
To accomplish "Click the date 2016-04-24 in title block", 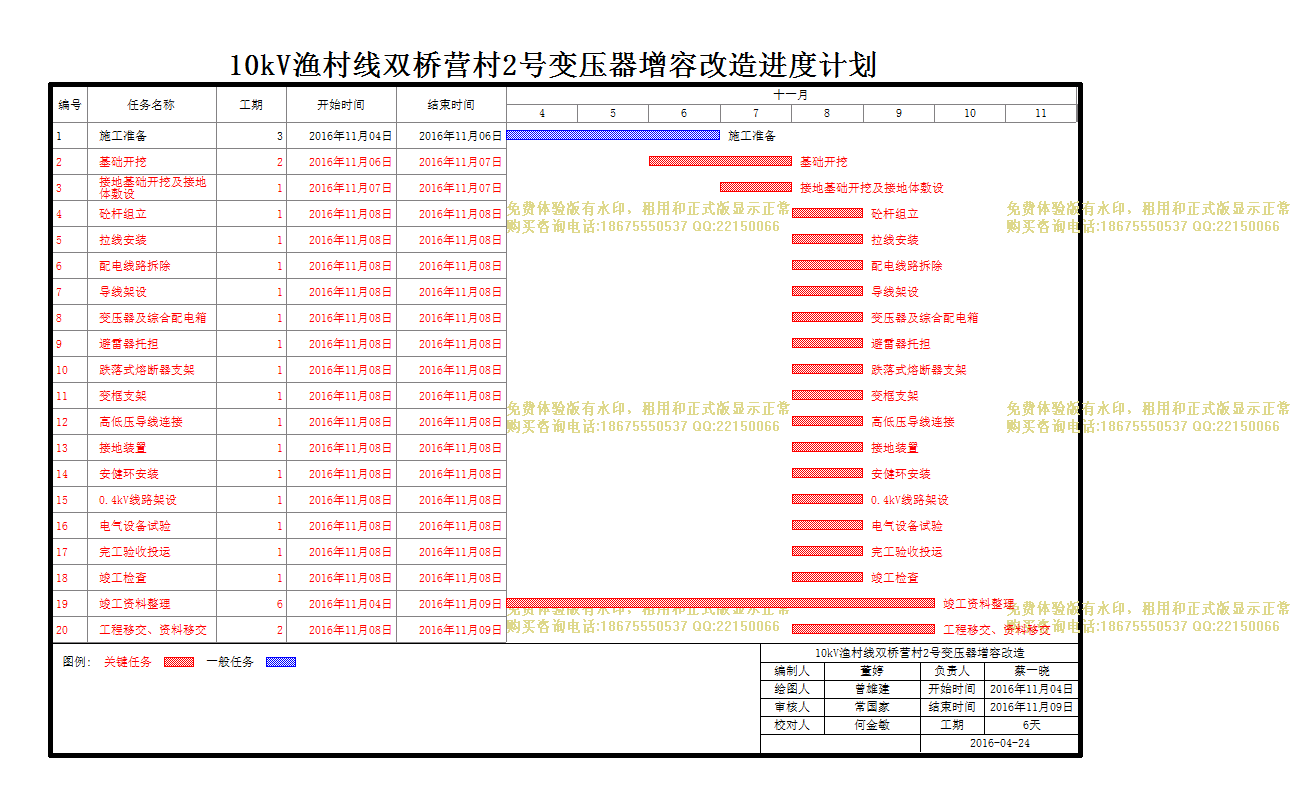I will [x=1000, y=743].
